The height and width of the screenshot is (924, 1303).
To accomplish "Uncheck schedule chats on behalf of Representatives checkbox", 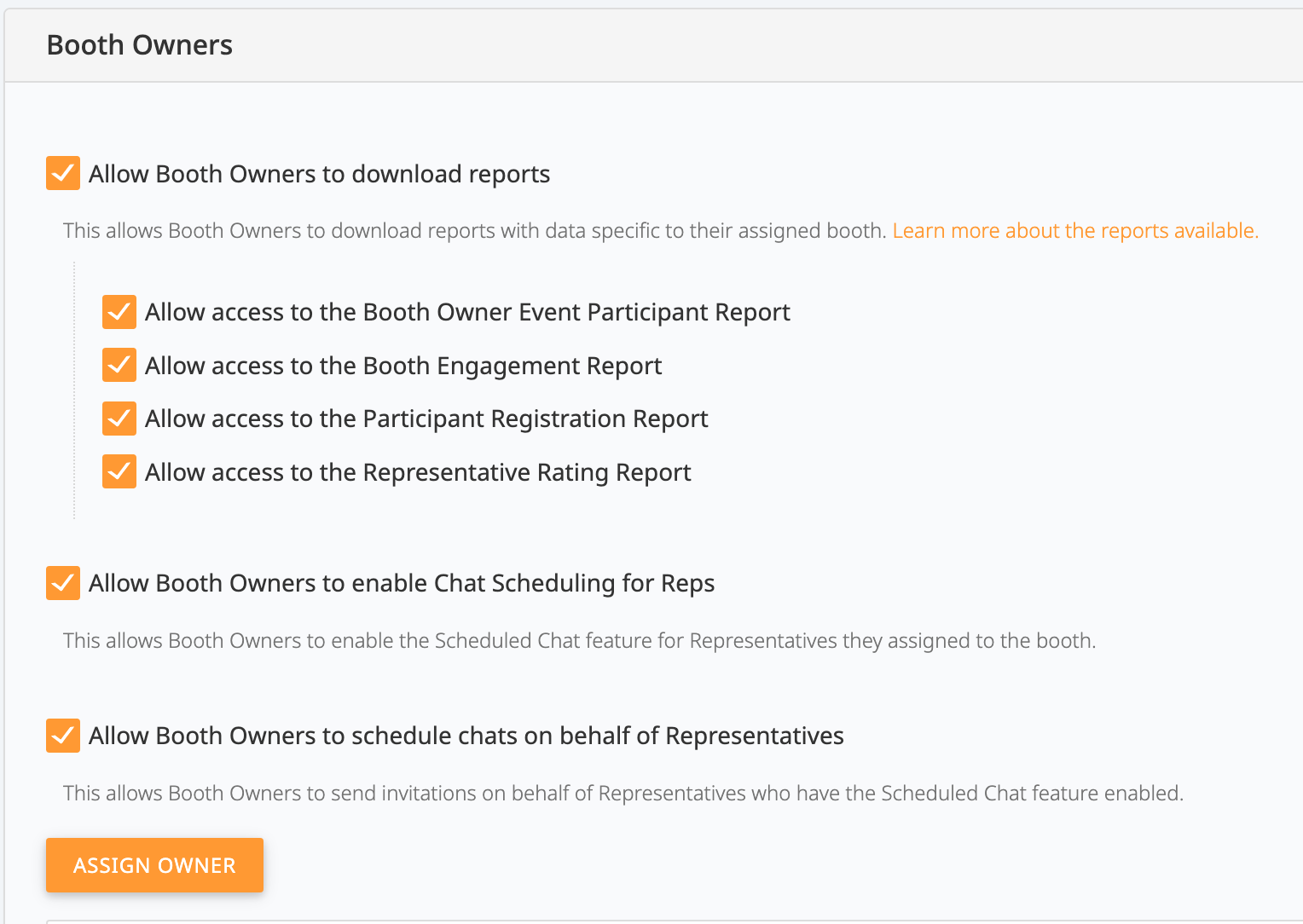I will click(63, 736).
